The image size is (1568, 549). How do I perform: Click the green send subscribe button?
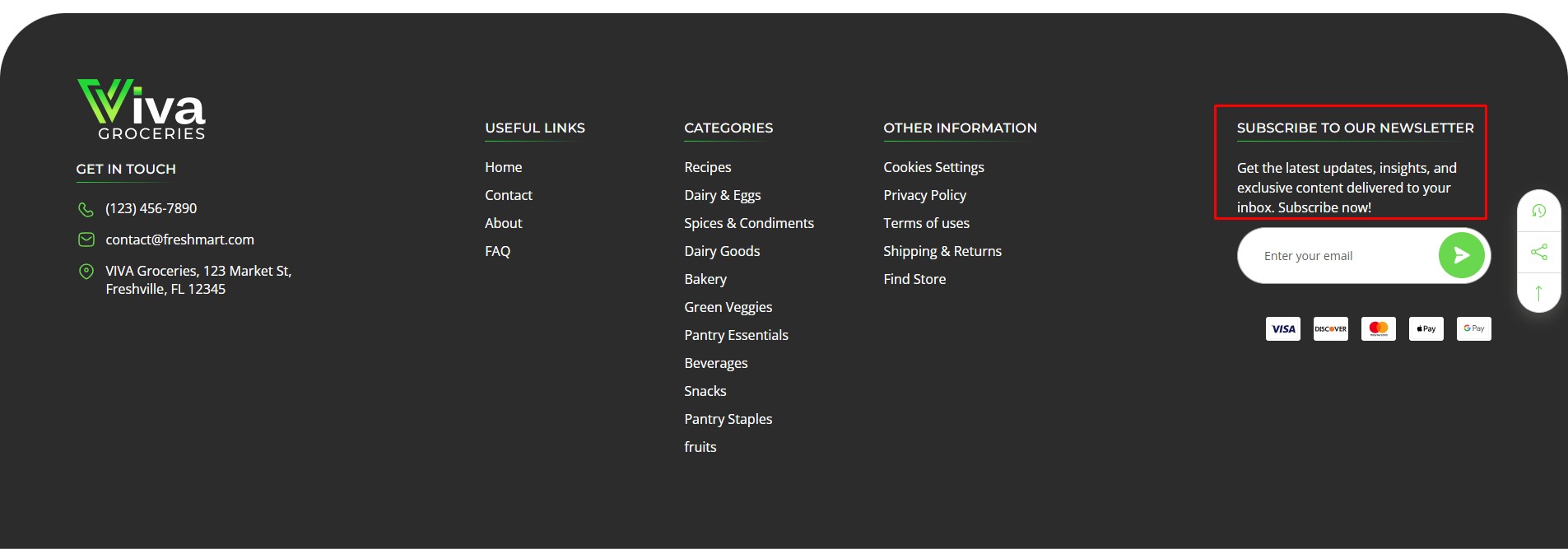point(1461,256)
